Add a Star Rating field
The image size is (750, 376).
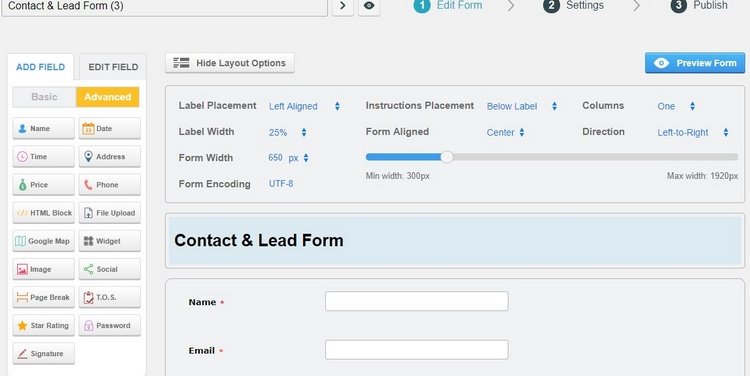click(x=44, y=325)
